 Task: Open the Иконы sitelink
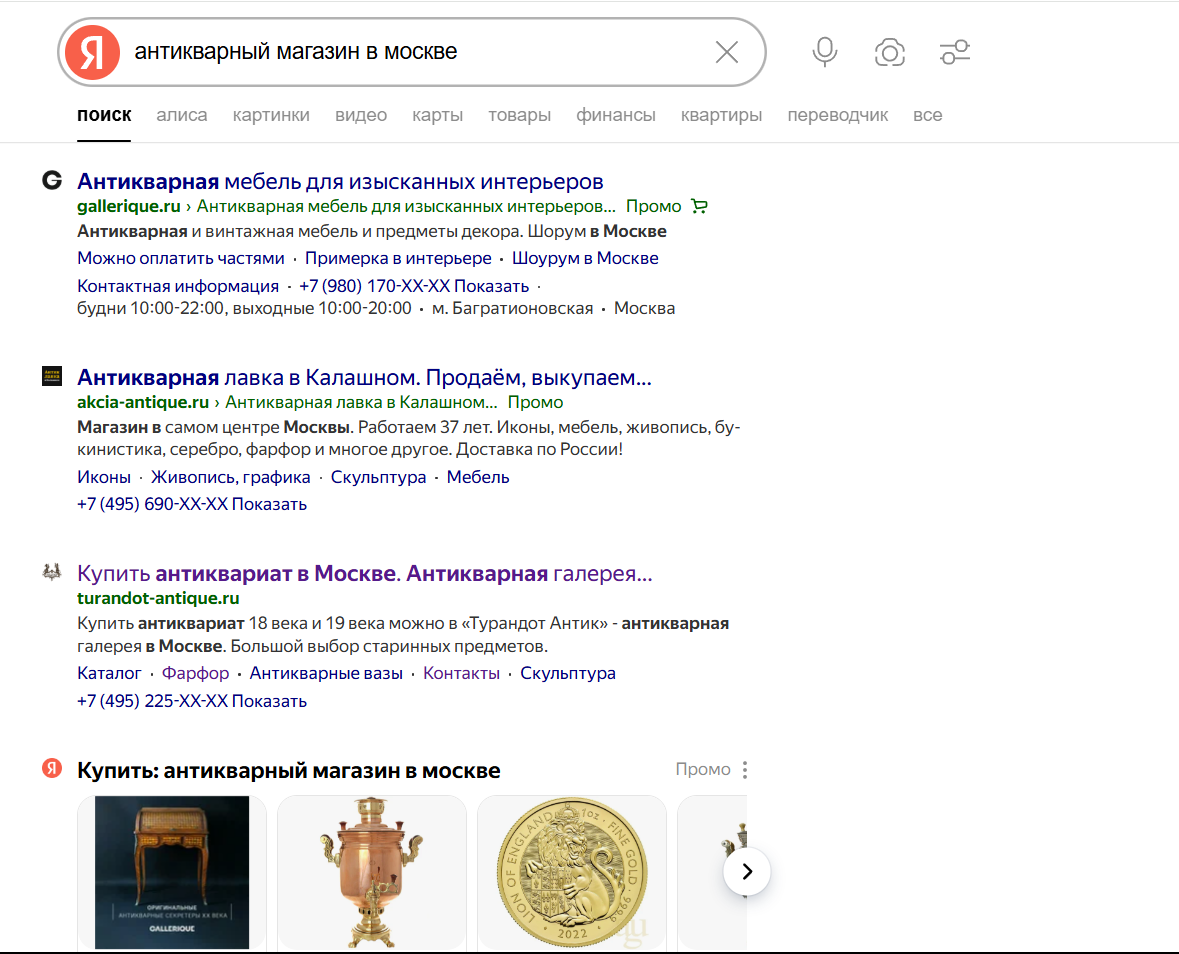[104, 477]
